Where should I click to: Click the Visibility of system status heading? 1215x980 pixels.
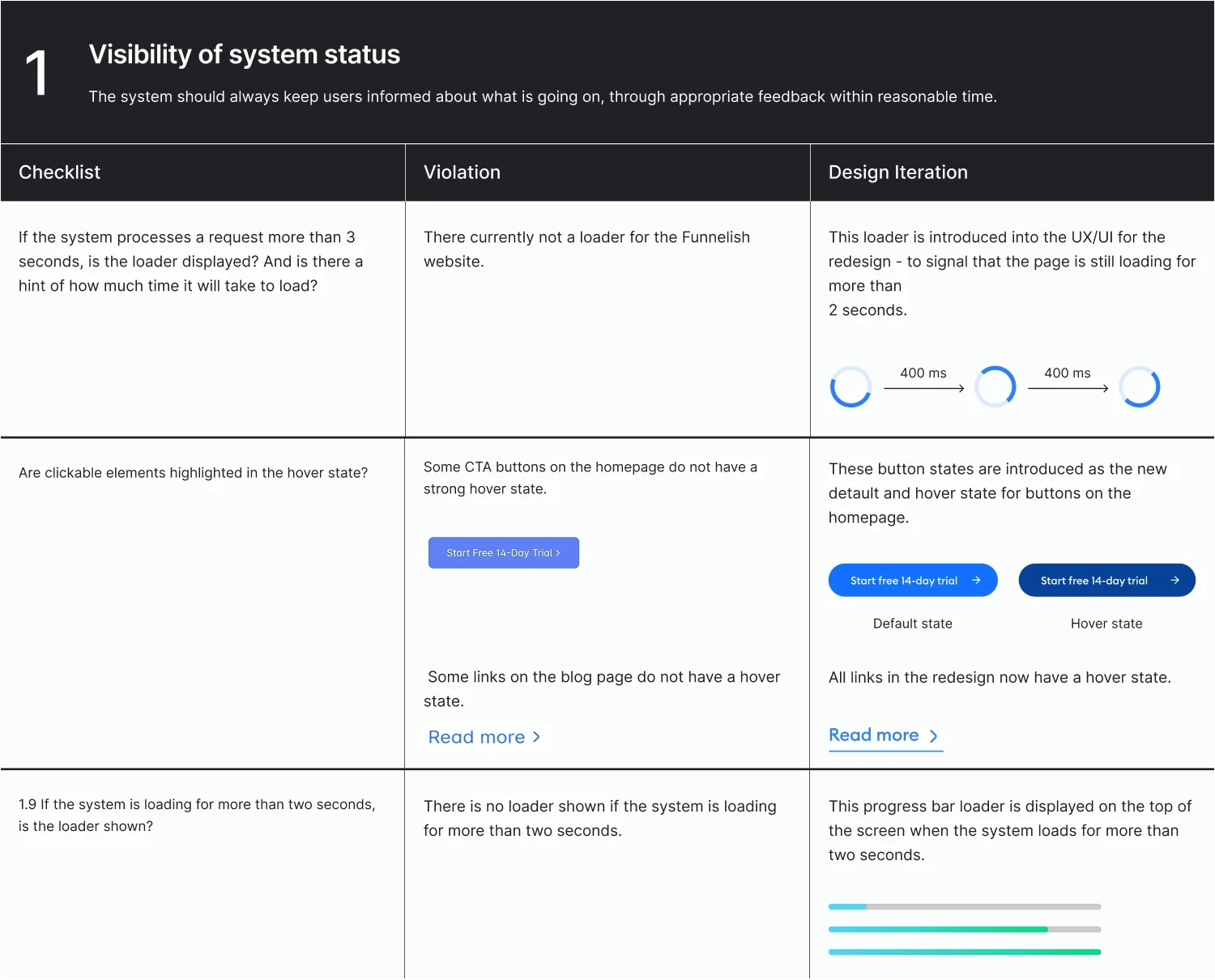pos(244,54)
